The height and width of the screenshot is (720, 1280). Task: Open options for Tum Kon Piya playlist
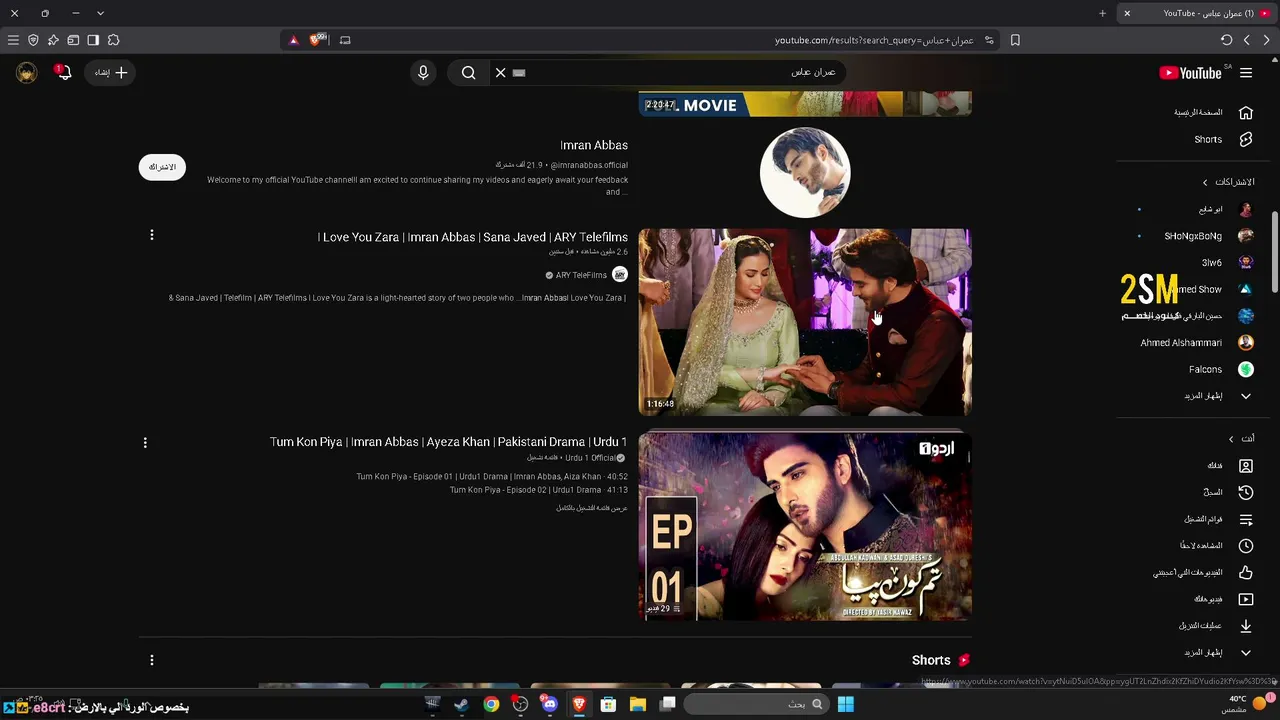[145, 442]
